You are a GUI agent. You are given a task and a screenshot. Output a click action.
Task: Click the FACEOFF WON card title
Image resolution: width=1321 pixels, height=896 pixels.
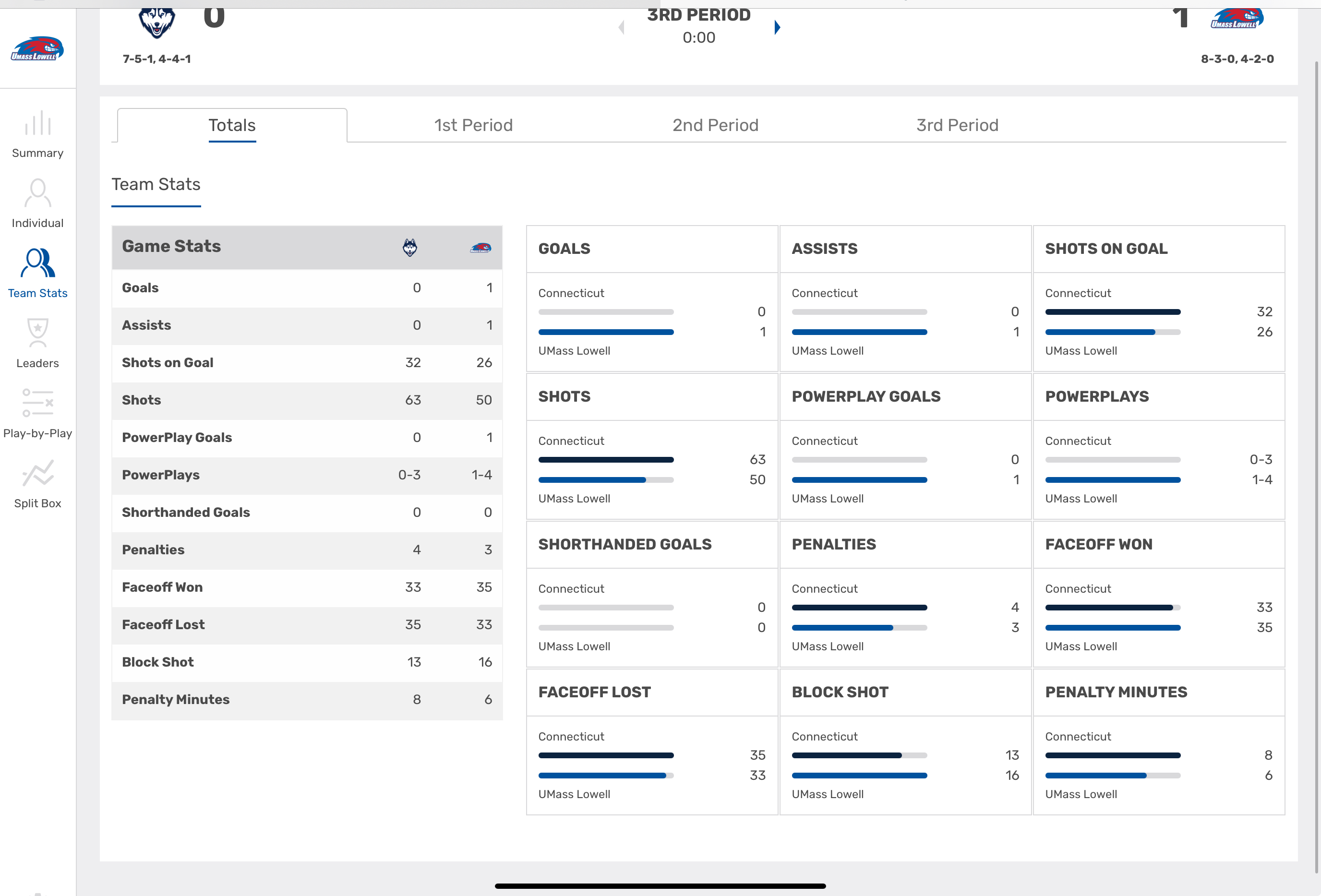click(1099, 544)
